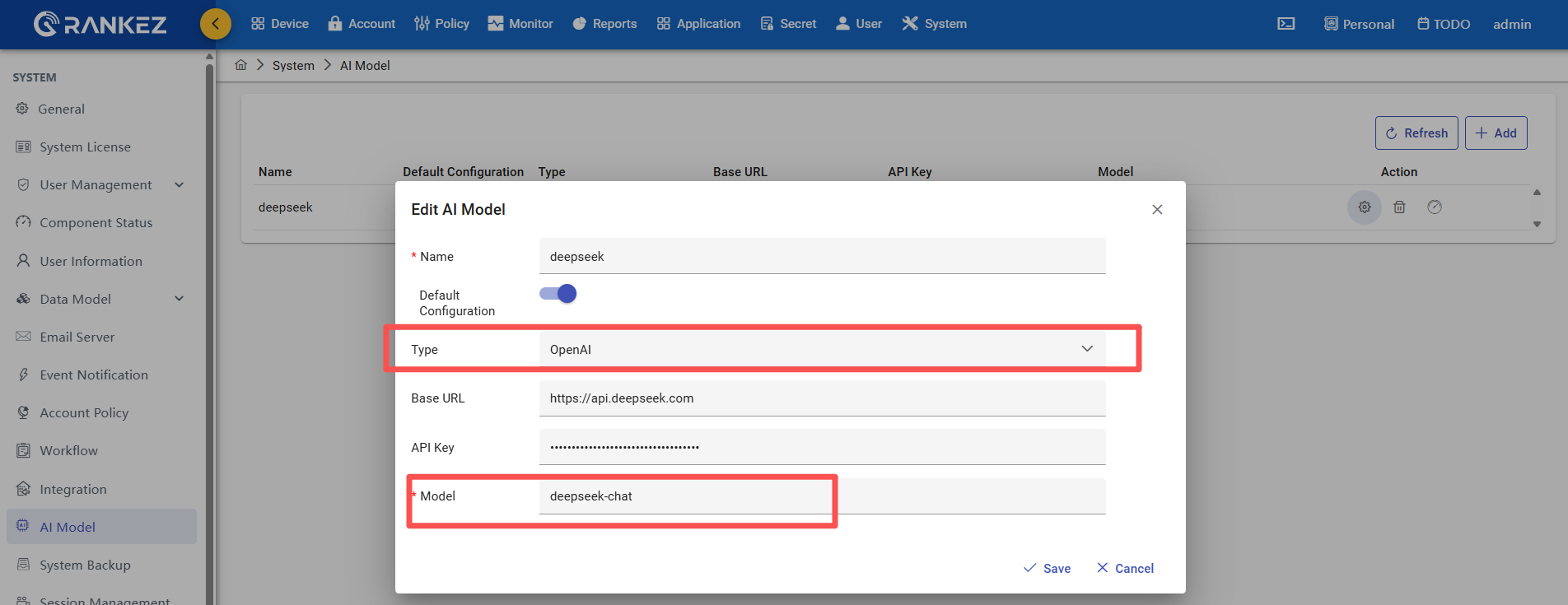This screenshot has height=605, width=1568.
Task: Click the AI Model breadcrumb text
Action: pos(365,65)
